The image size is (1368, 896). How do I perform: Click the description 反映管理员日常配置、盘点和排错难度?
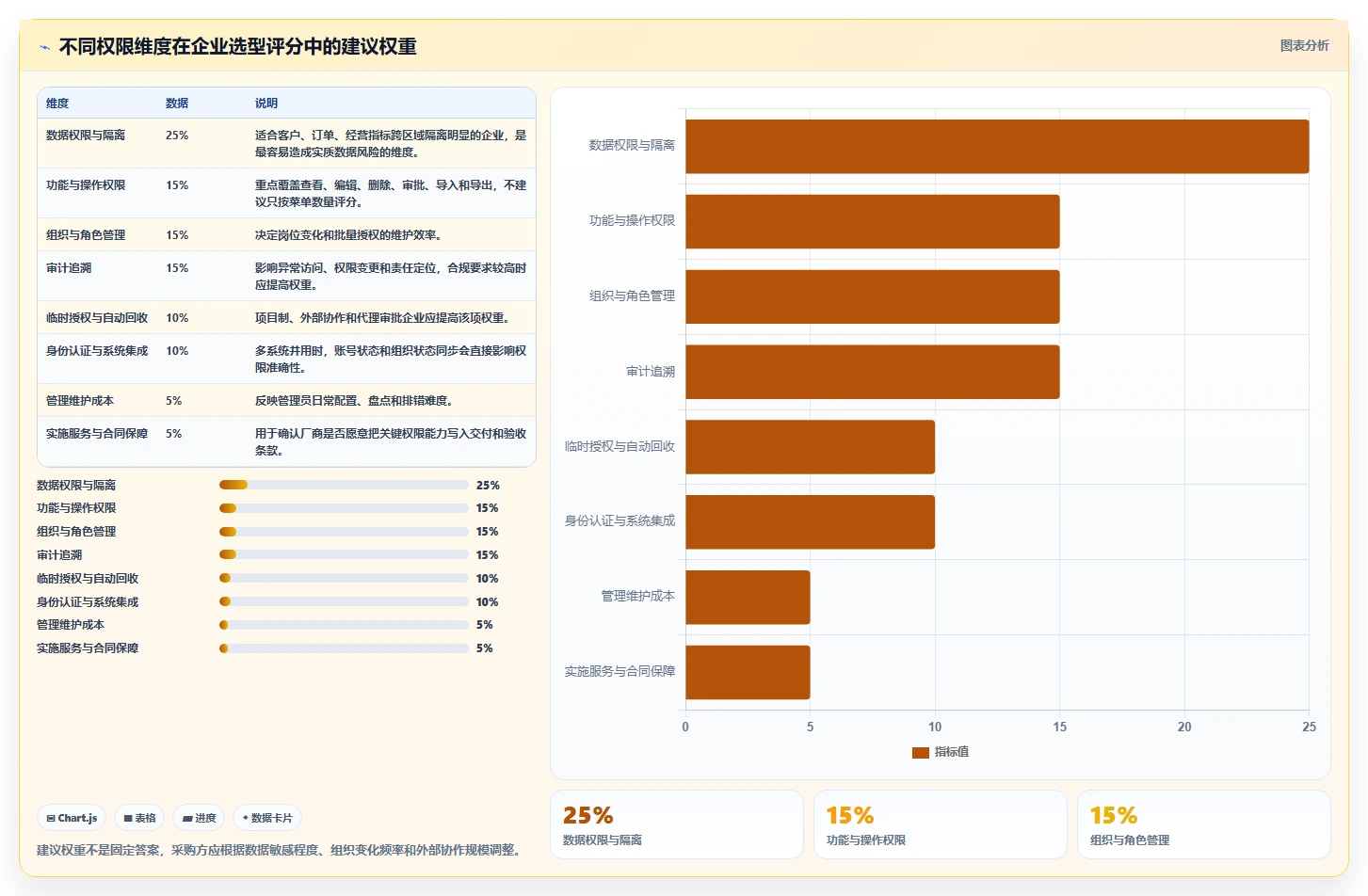tap(354, 401)
